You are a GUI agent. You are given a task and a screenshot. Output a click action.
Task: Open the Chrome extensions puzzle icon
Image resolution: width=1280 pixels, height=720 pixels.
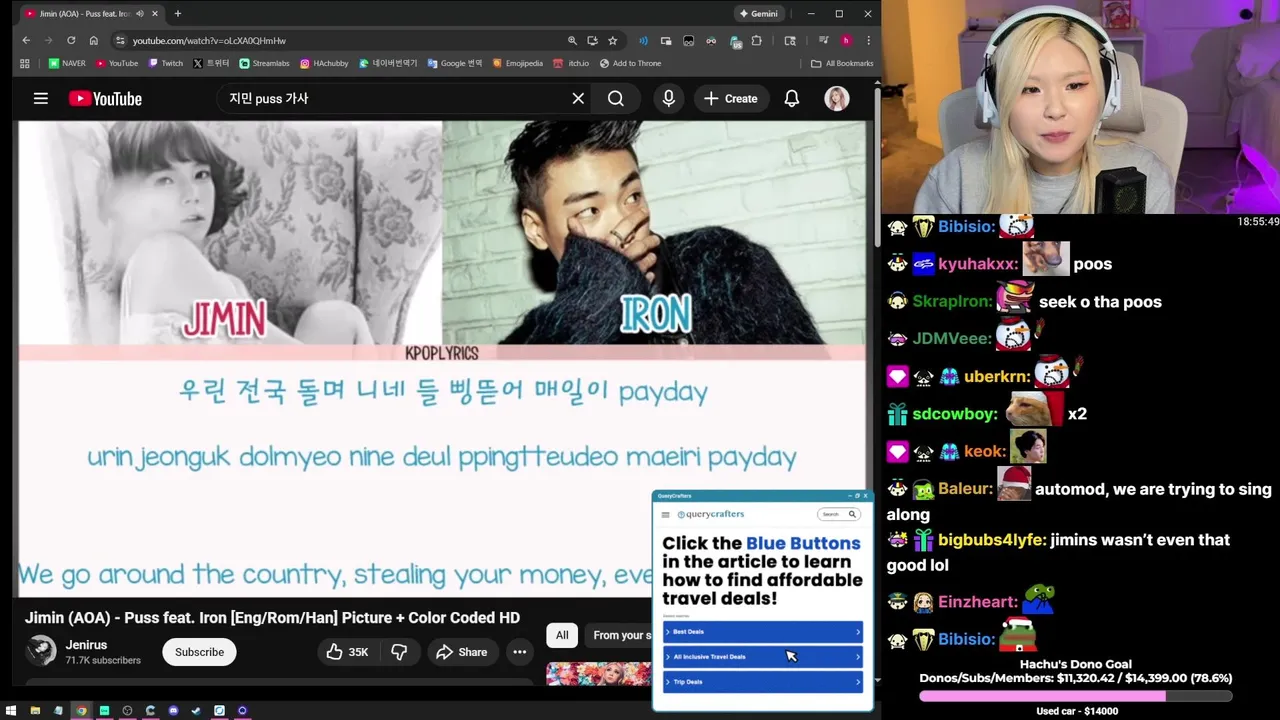pos(756,40)
